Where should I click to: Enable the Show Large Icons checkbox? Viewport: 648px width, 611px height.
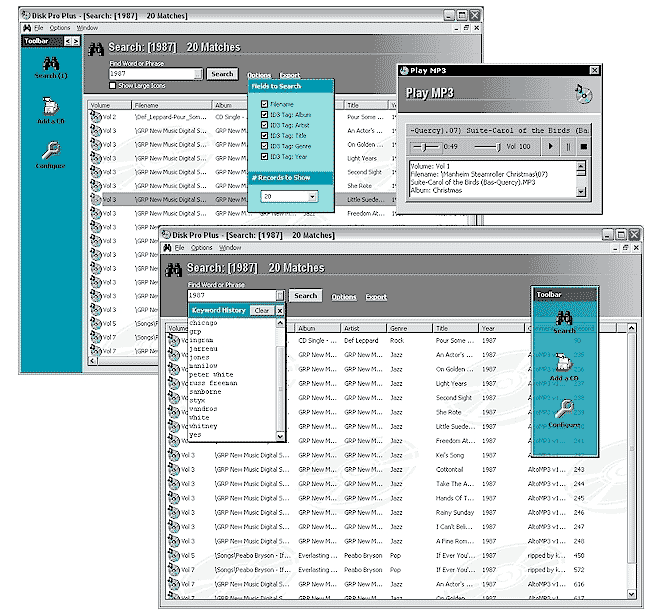(113, 86)
